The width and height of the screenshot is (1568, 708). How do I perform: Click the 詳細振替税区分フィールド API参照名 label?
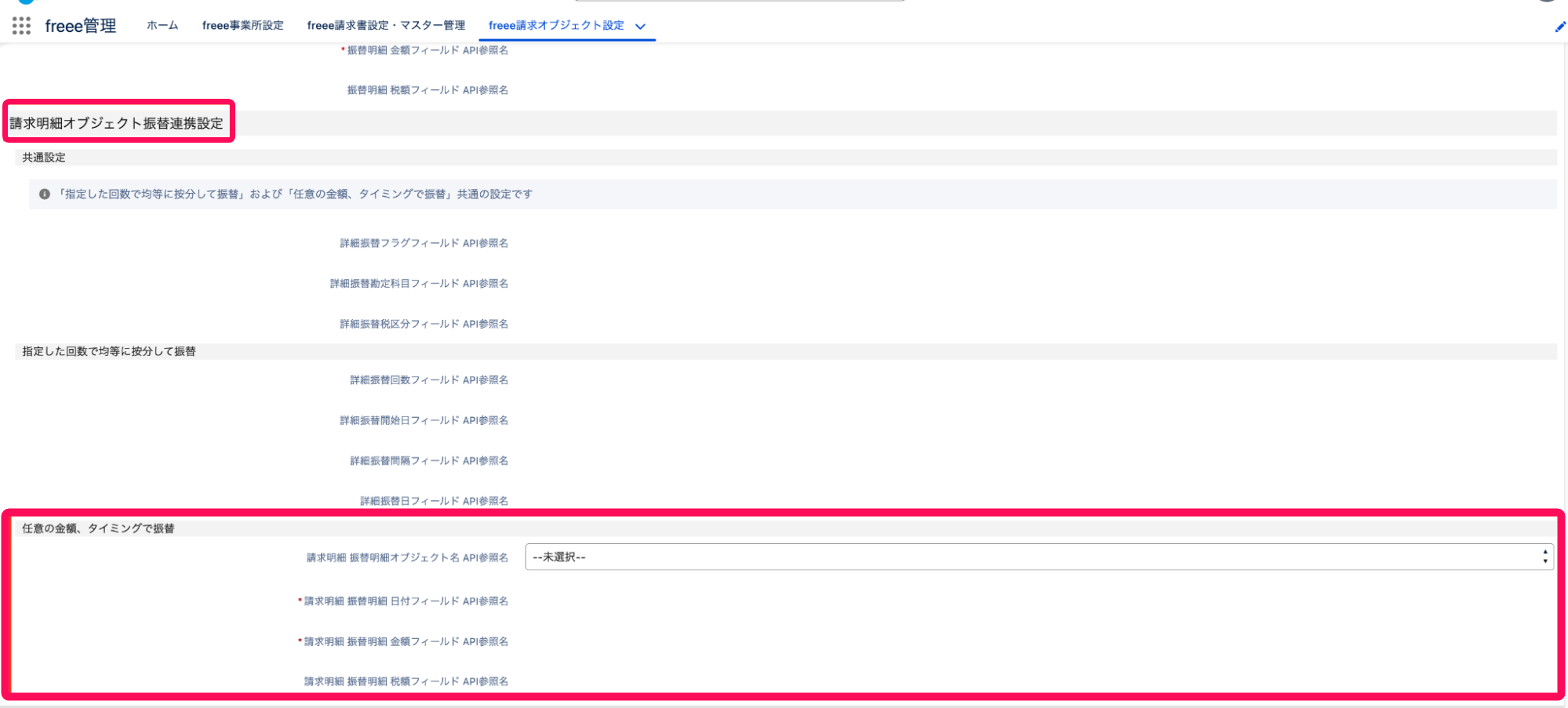[x=424, y=324]
